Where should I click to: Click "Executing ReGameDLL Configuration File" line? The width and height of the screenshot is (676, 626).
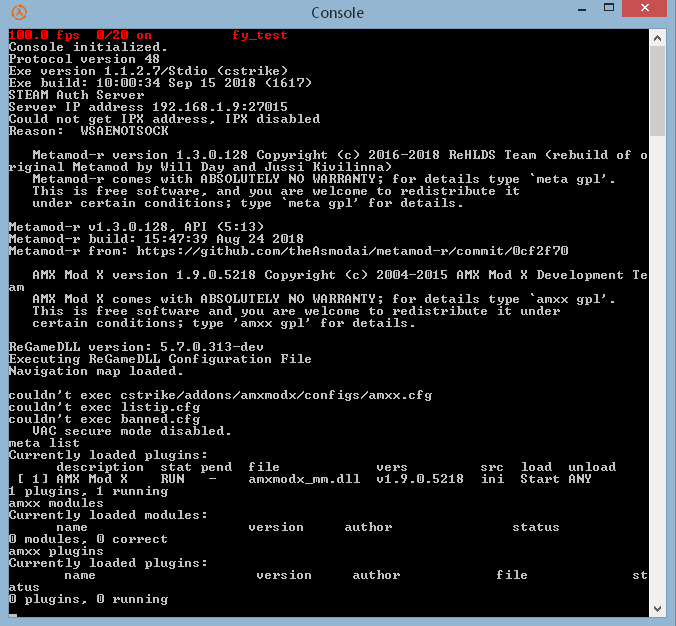(160, 359)
